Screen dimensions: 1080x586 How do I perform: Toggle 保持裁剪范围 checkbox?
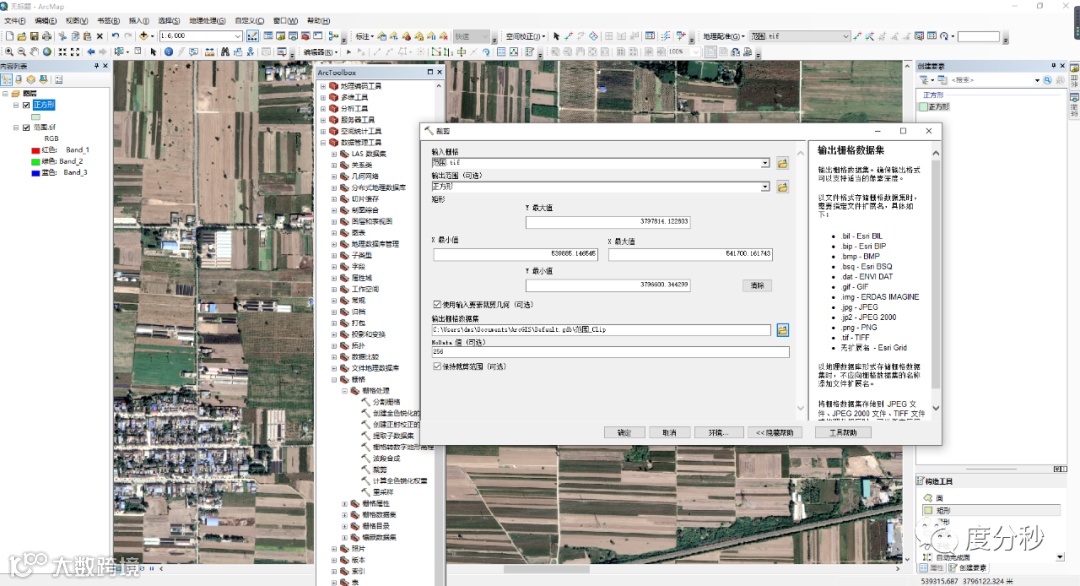point(437,367)
